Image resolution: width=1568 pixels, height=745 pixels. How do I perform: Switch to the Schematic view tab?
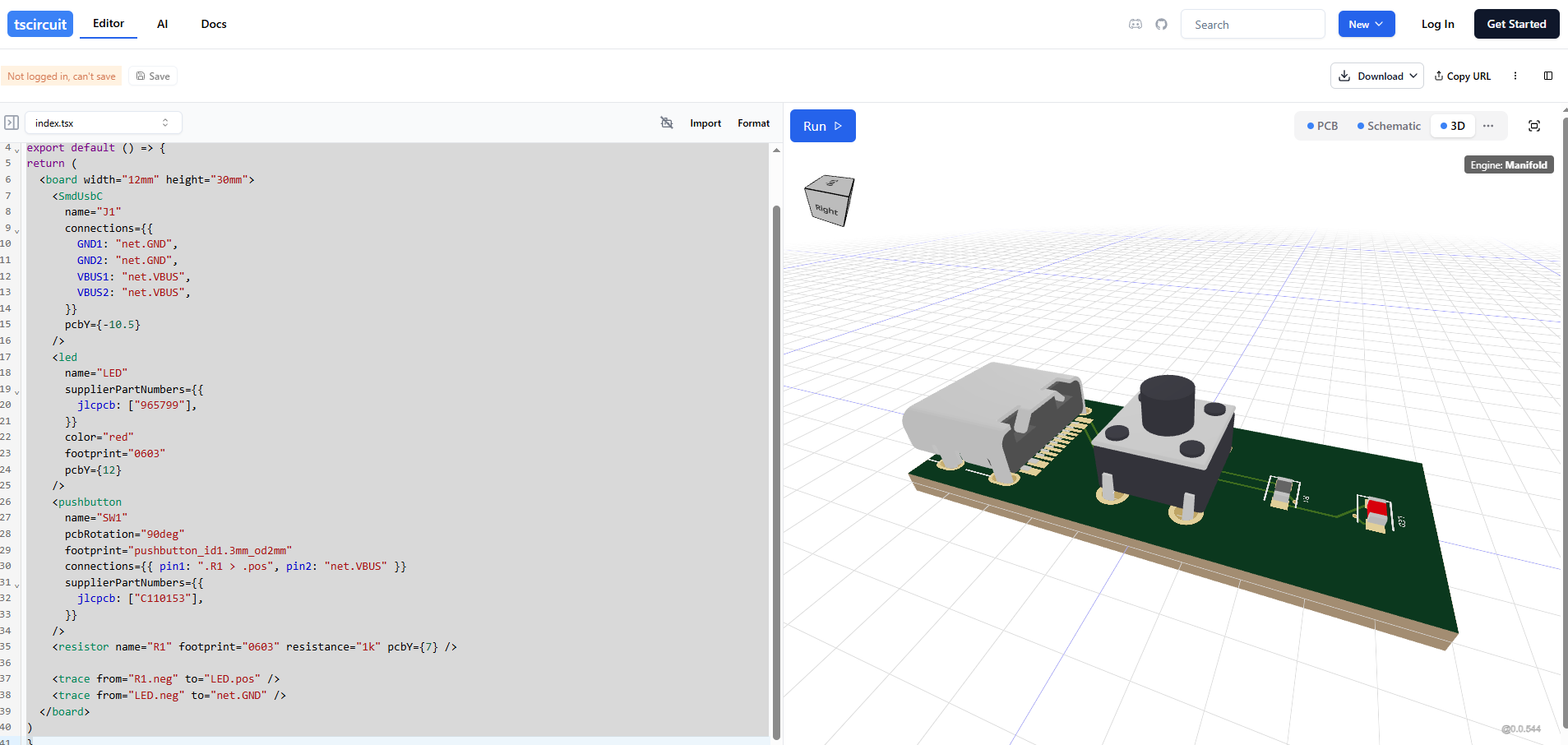[1389, 126]
